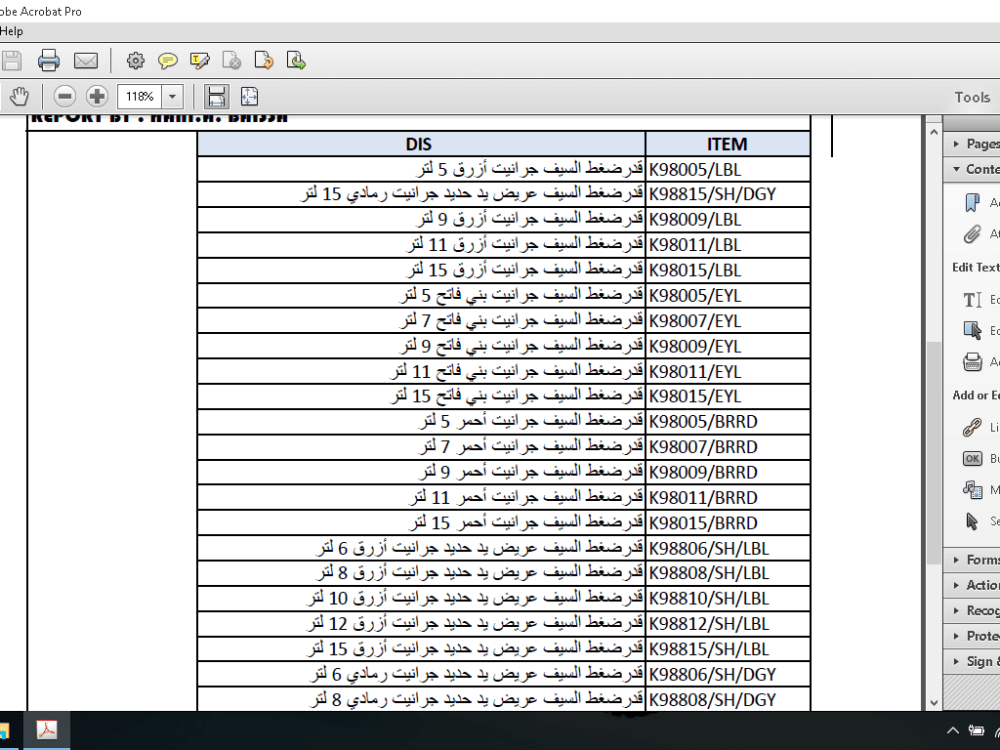Click cell K98005/EYL
This screenshot has height=750, width=1000.
tap(728, 295)
